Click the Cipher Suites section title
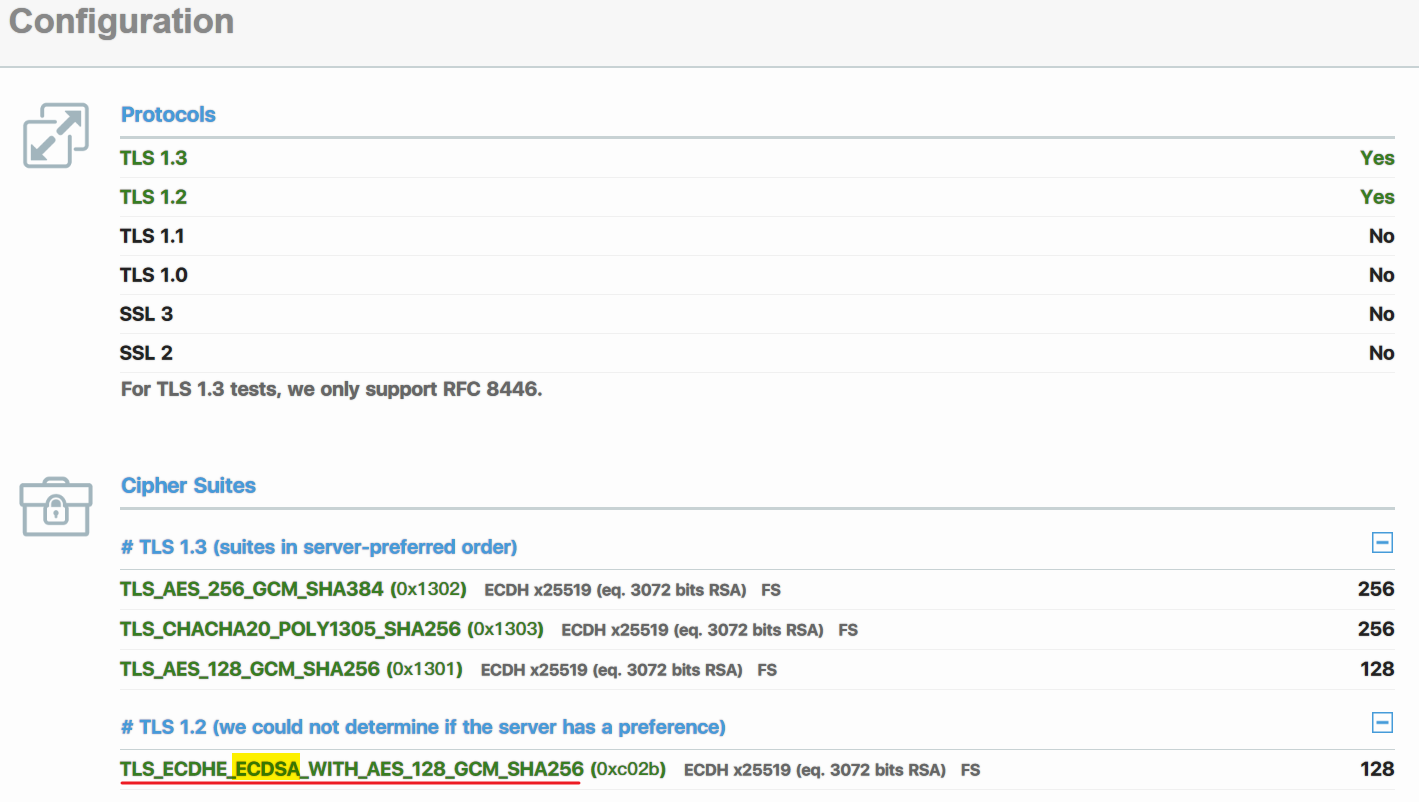Viewport: 1419px width, 802px height. pyautogui.click(x=188, y=486)
